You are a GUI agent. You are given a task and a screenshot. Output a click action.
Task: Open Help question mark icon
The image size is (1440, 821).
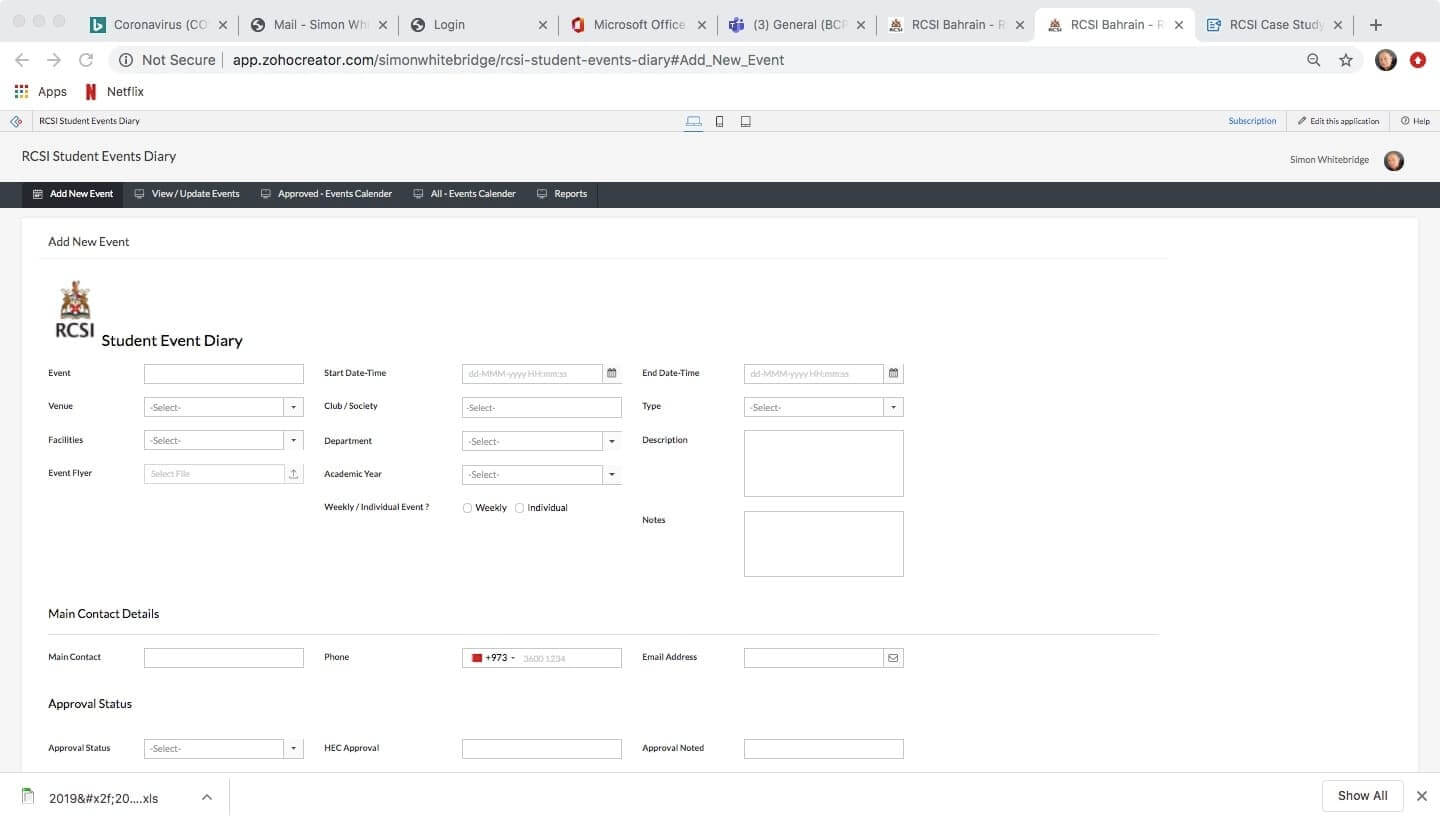point(1405,121)
